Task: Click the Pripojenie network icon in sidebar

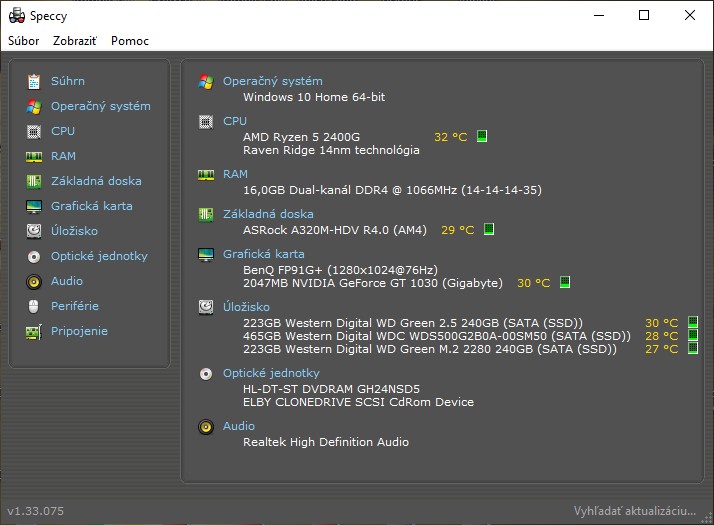Action: (x=33, y=331)
